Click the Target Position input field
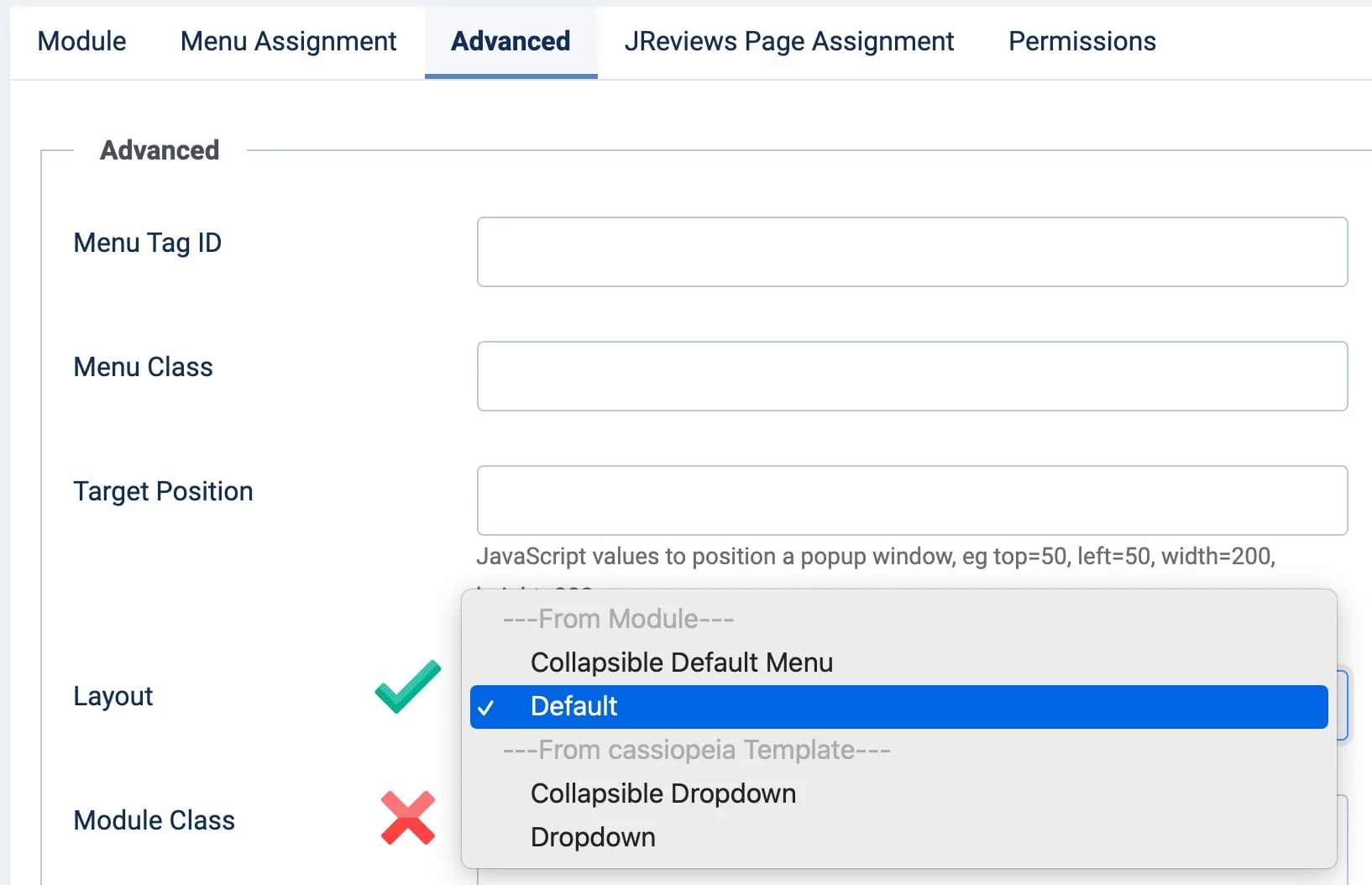The image size is (1372, 885). (912, 500)
